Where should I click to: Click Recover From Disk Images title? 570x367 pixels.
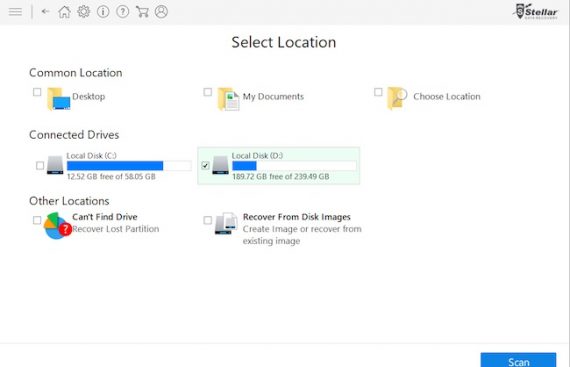click(x=297, y=217)
